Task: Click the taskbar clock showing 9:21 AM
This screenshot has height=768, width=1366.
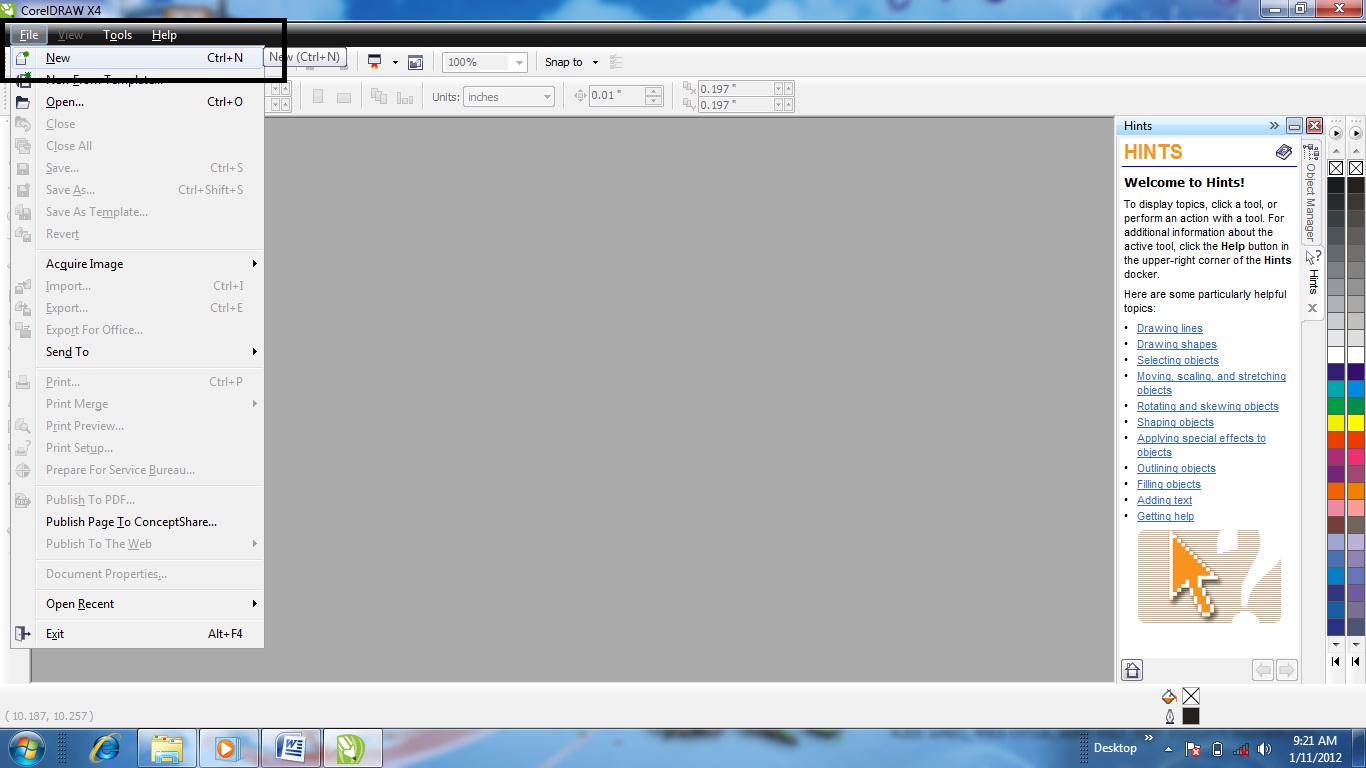Action: click(1315, 748)
